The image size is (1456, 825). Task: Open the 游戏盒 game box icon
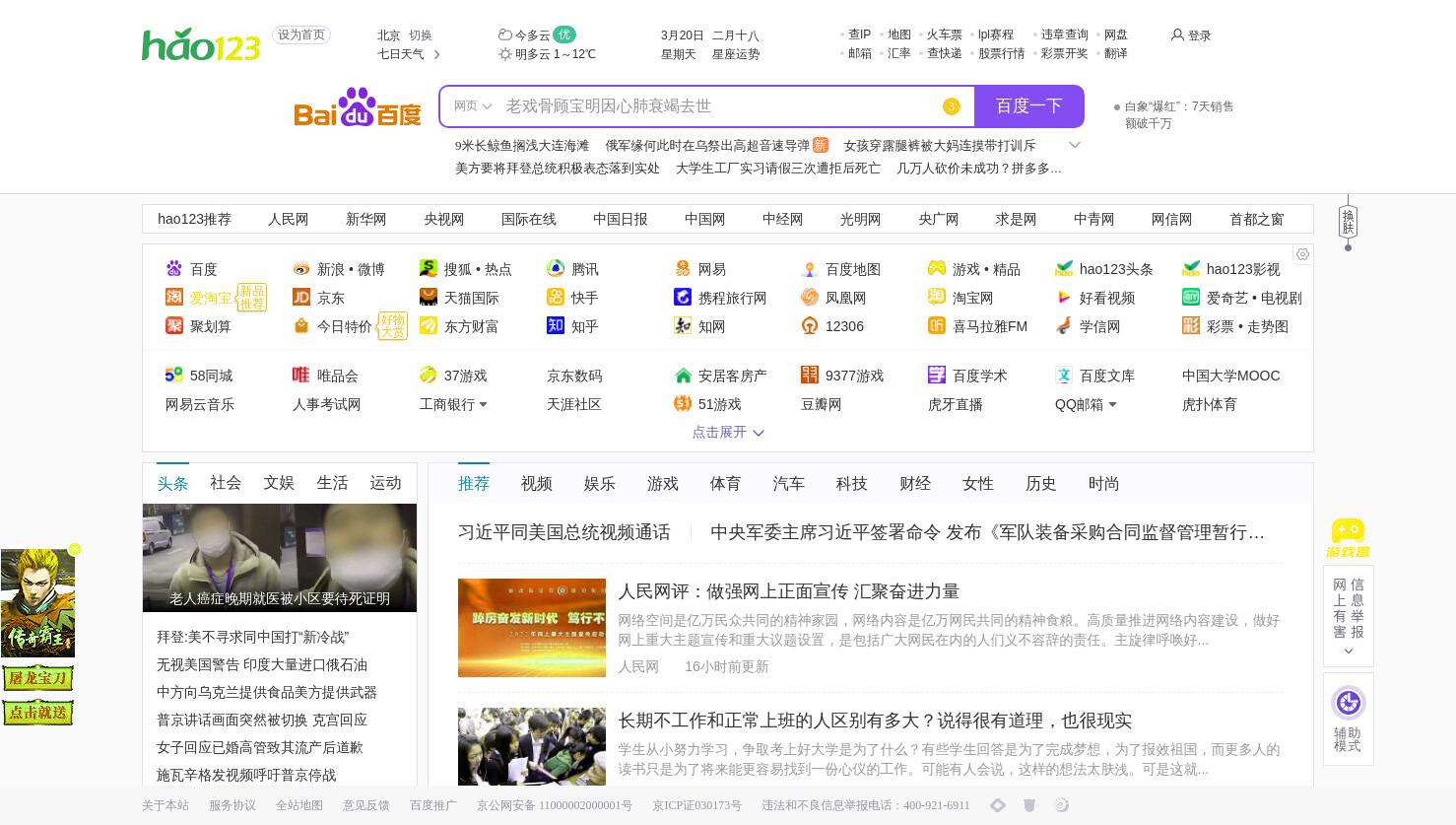point(1348,538)
